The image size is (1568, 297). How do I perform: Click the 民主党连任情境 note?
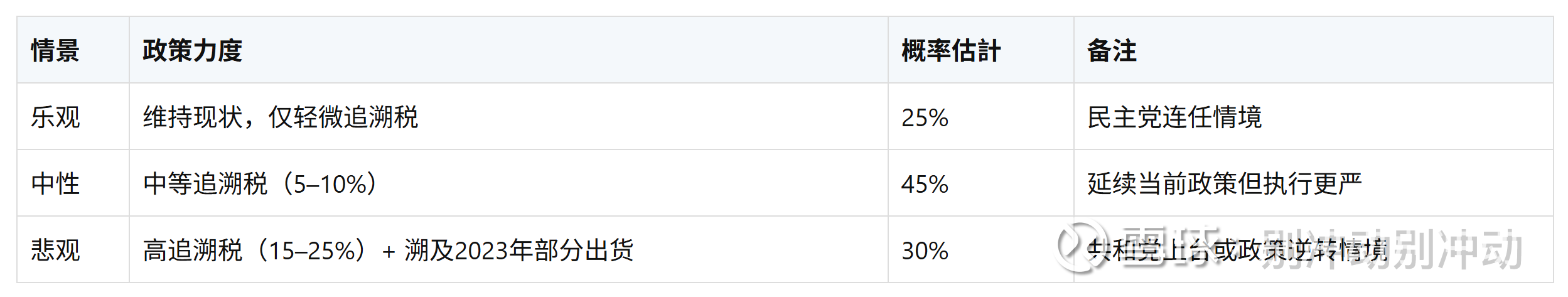pyautogui.click(x=1174, y=117)
